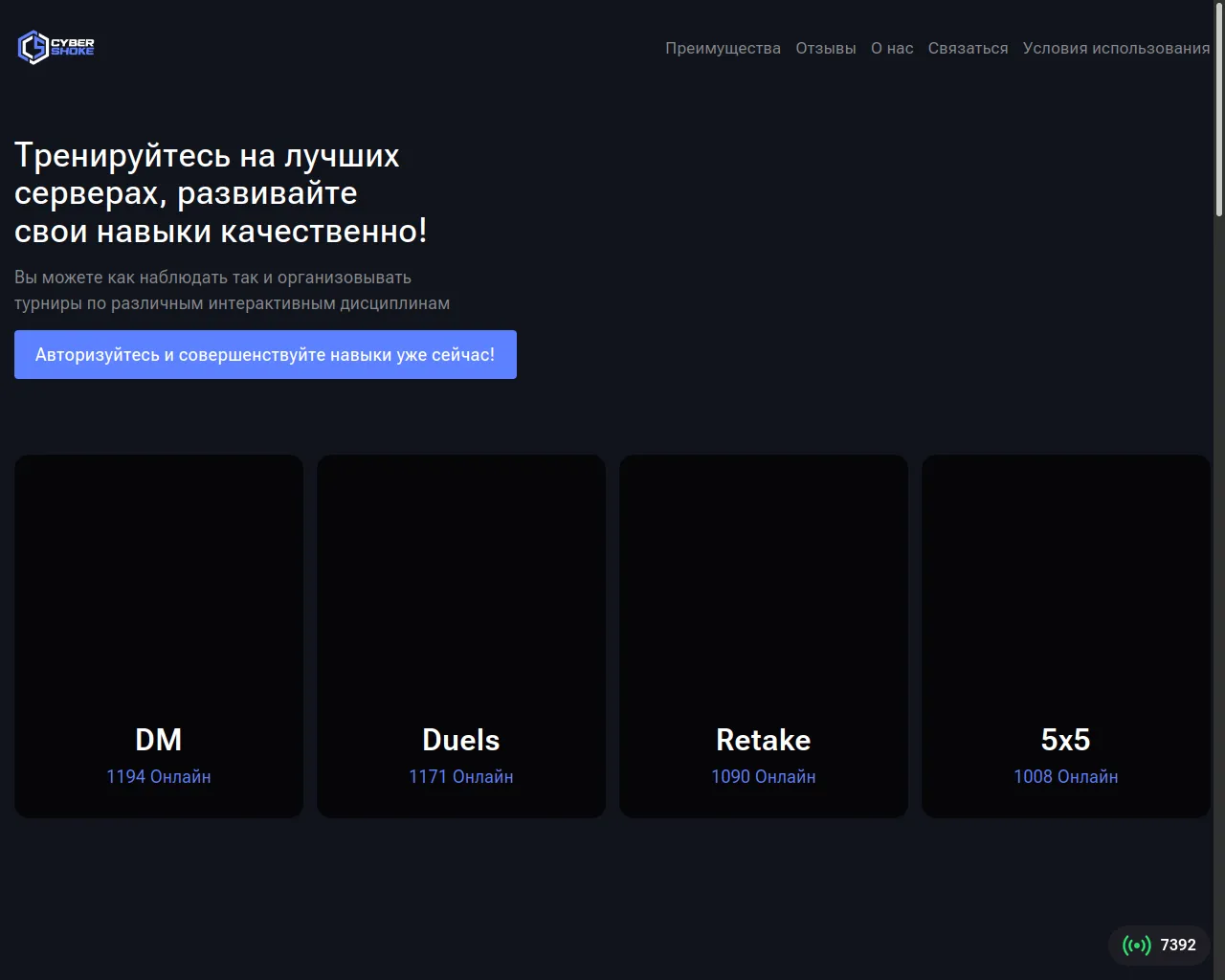Click the CyberShoke logo wordmark text
The image size is (1225, 980).
pos(73,47)
